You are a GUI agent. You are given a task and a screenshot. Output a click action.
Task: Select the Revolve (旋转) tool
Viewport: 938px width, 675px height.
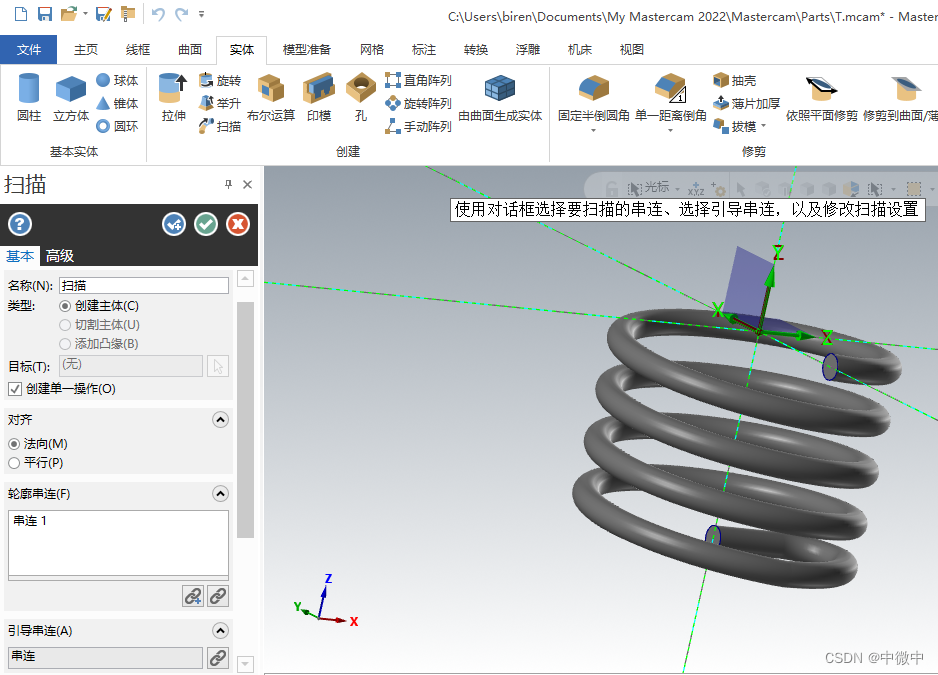(x=220, y=80)
